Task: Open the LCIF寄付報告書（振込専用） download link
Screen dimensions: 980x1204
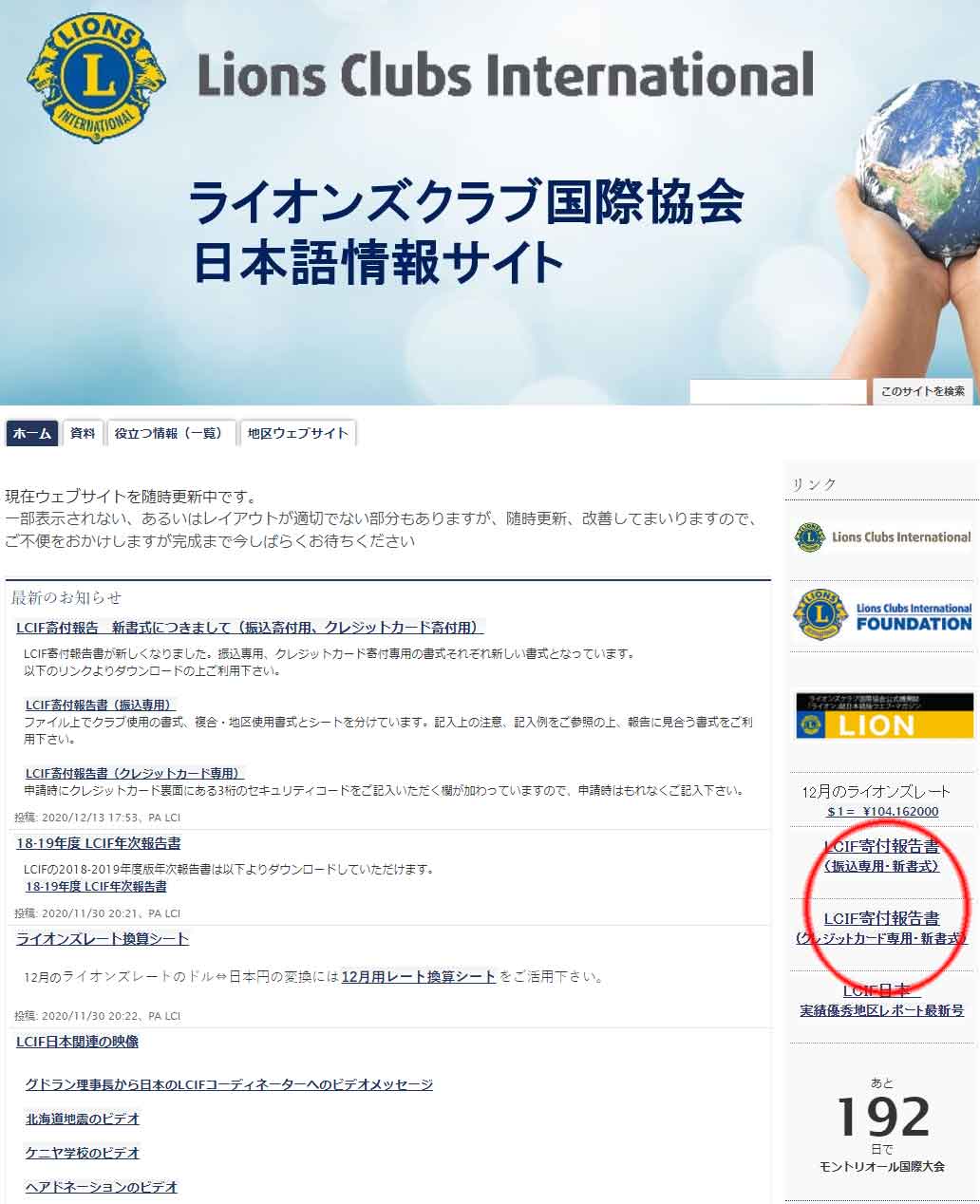Action: tap(102, 705)
